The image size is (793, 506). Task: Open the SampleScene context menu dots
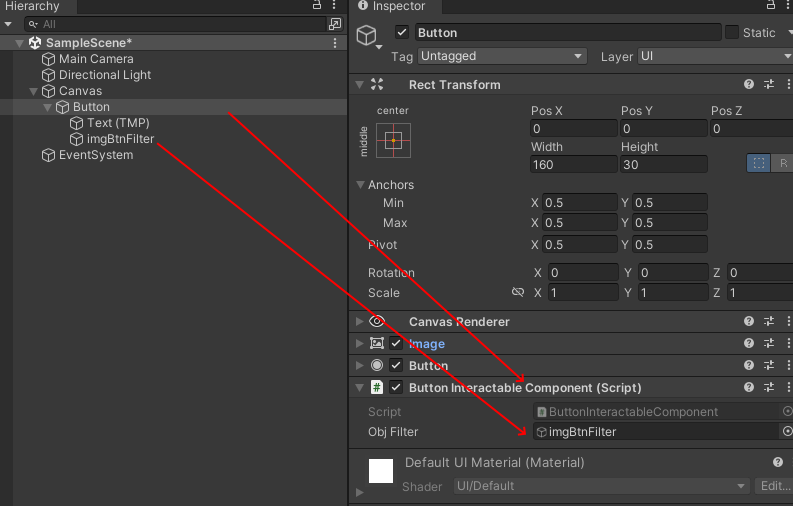(335, 43)
